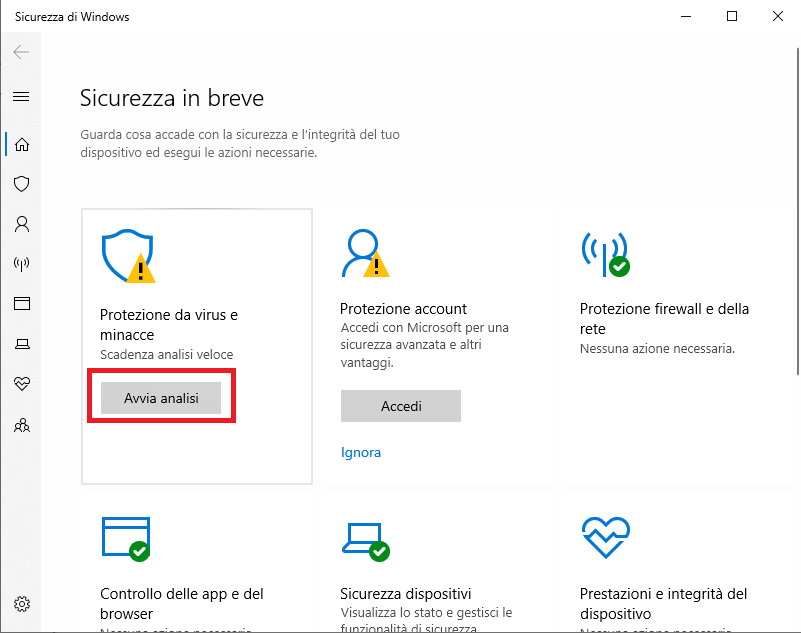This screenshot has width=801, height=633.
Task: Open account protection via sidebar person icon
Action: click(x=21, y=224)
